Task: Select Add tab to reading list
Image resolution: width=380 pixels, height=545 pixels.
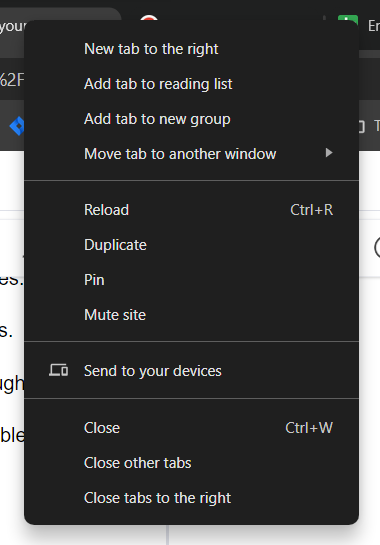Action: 191,84
